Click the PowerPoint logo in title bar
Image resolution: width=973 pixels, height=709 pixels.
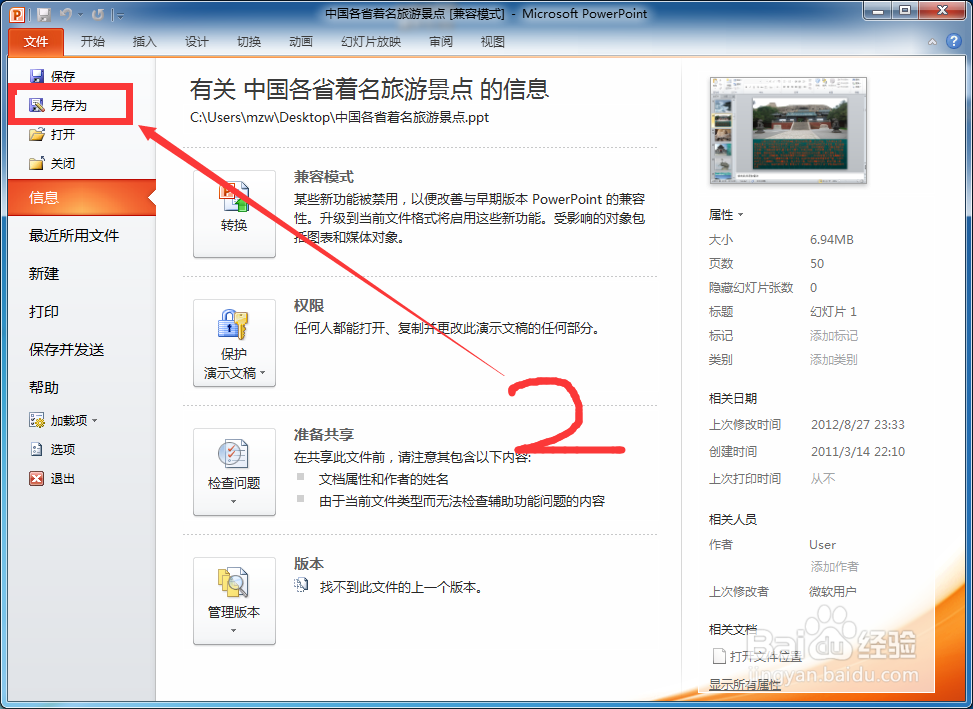coord(17,14)
